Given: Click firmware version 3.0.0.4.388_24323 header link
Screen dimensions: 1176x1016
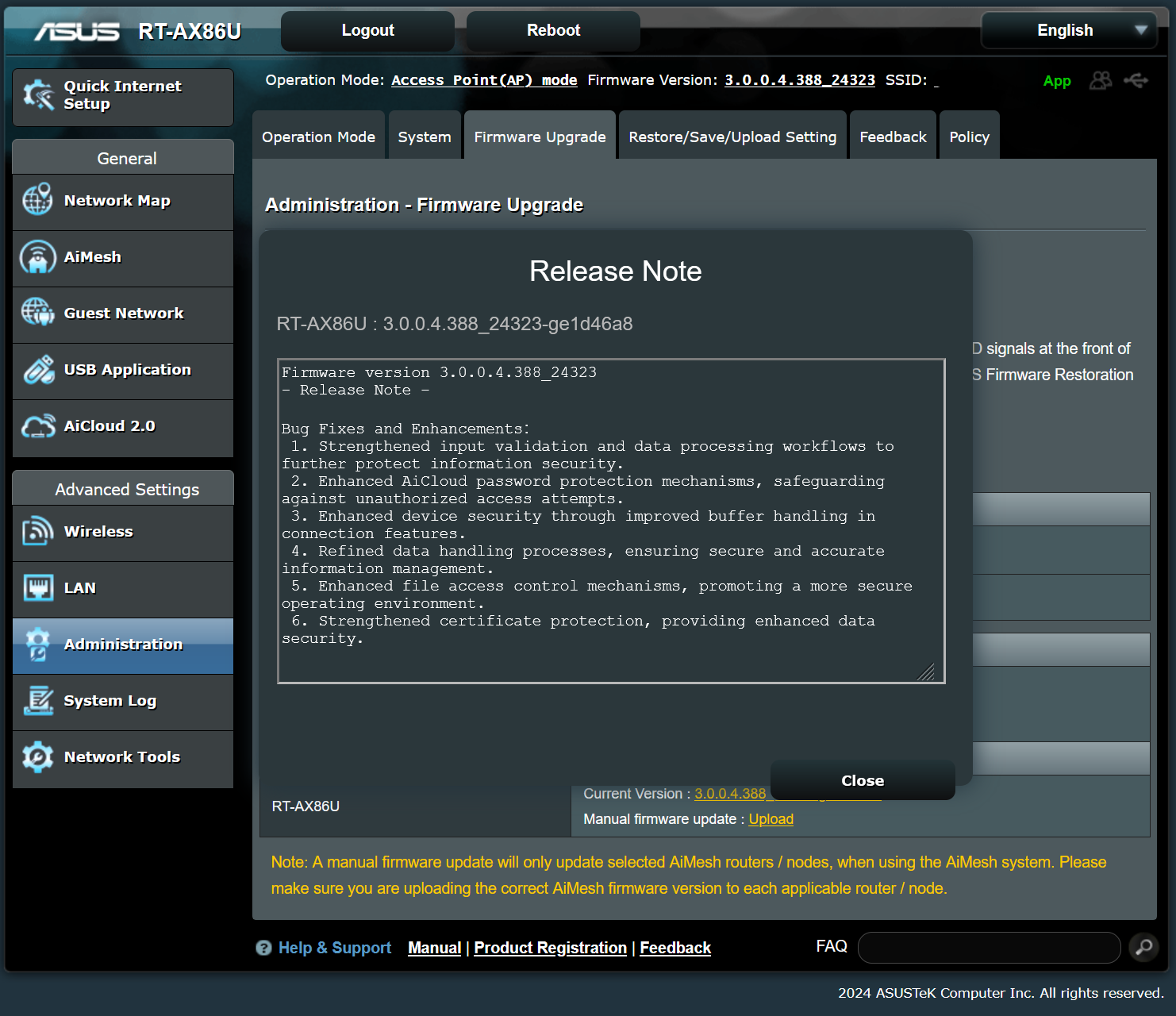Looking at the screenshot, I should click(x=800, y=80).
